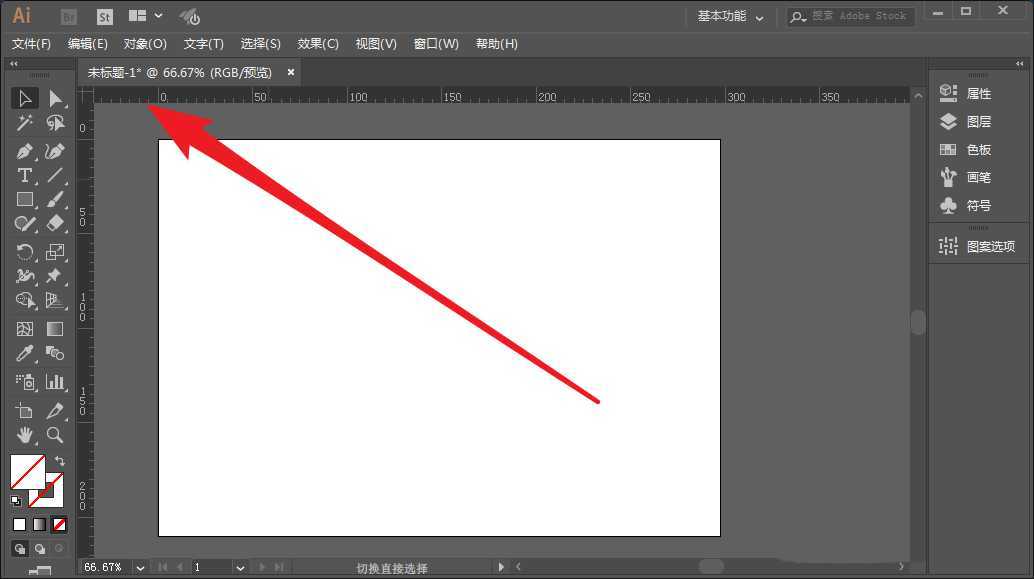Select the Type tool
This screenshot has height=579, width=1034.
tap(24, 175)
